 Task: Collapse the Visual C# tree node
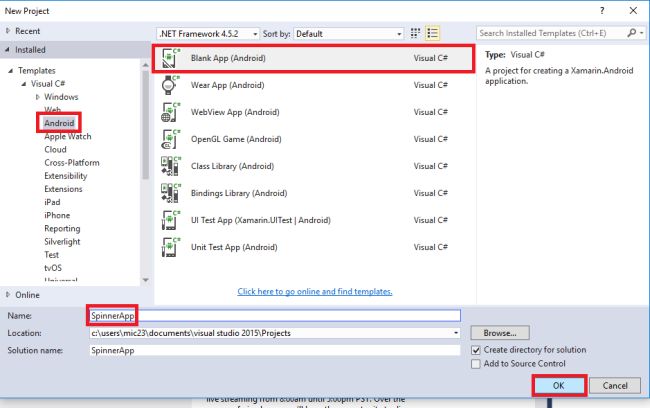24,84
